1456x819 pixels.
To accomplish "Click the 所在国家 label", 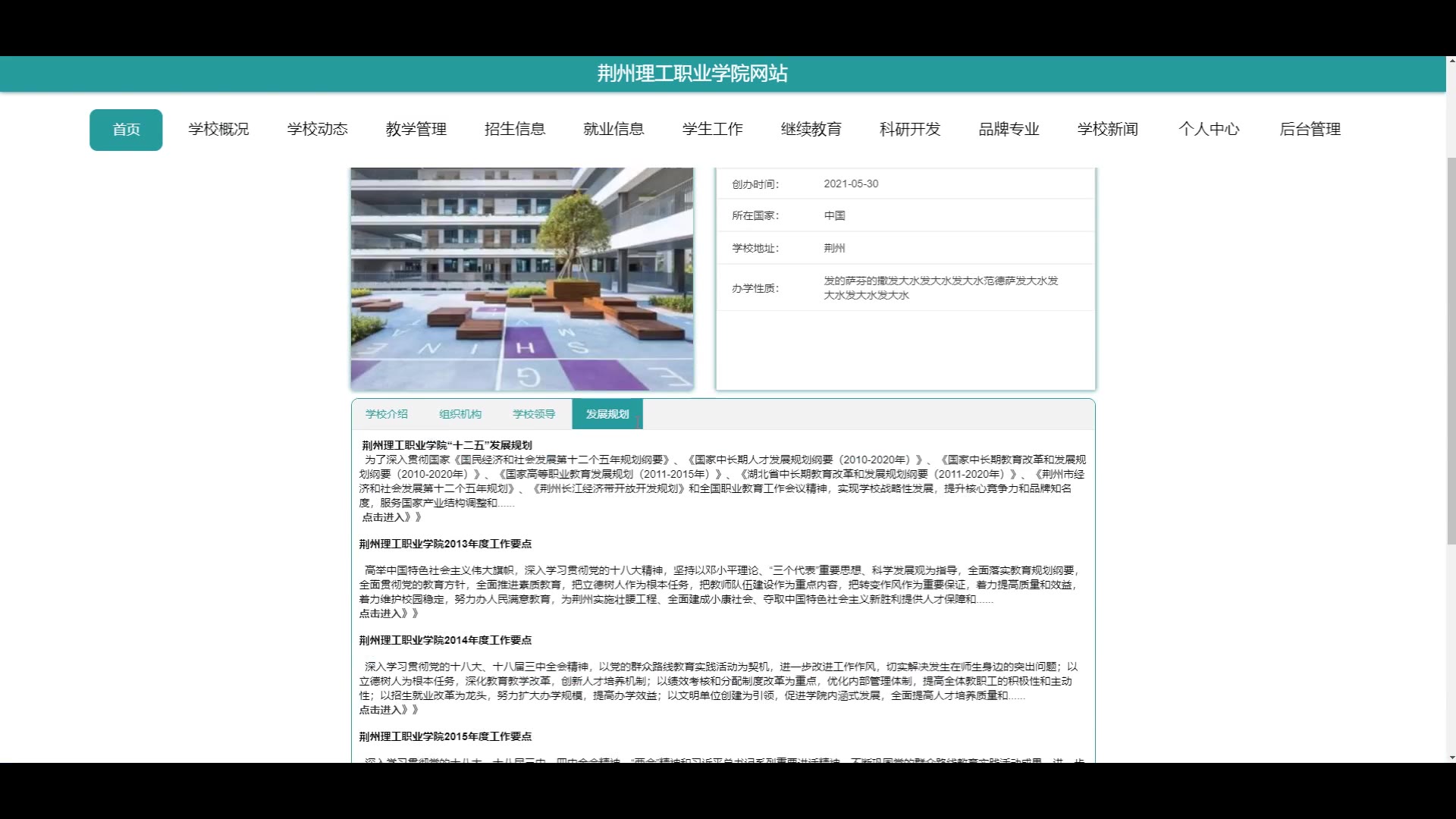I will coord(755,215).
